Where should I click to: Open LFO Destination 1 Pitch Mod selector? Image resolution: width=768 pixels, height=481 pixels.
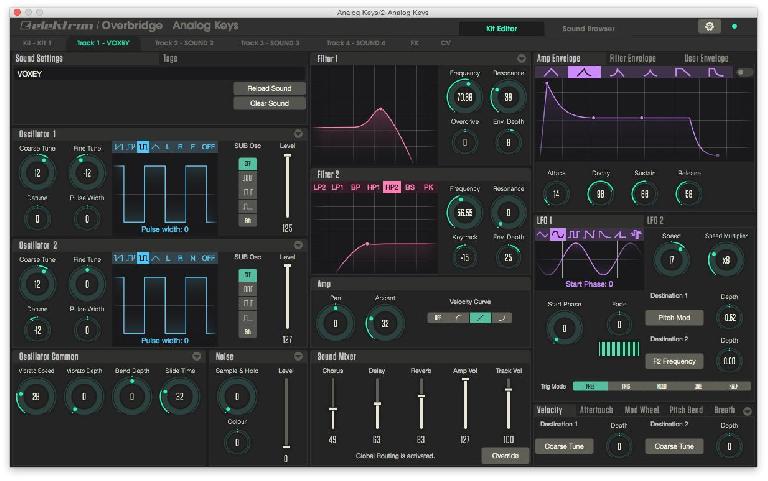point(674,317)
